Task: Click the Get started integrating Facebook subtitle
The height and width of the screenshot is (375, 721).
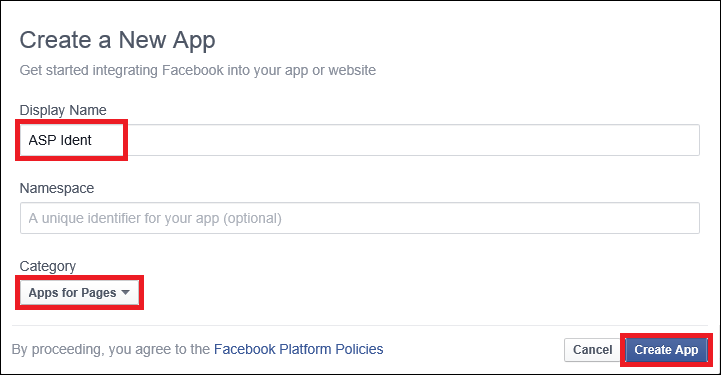Action: point(198,70)
